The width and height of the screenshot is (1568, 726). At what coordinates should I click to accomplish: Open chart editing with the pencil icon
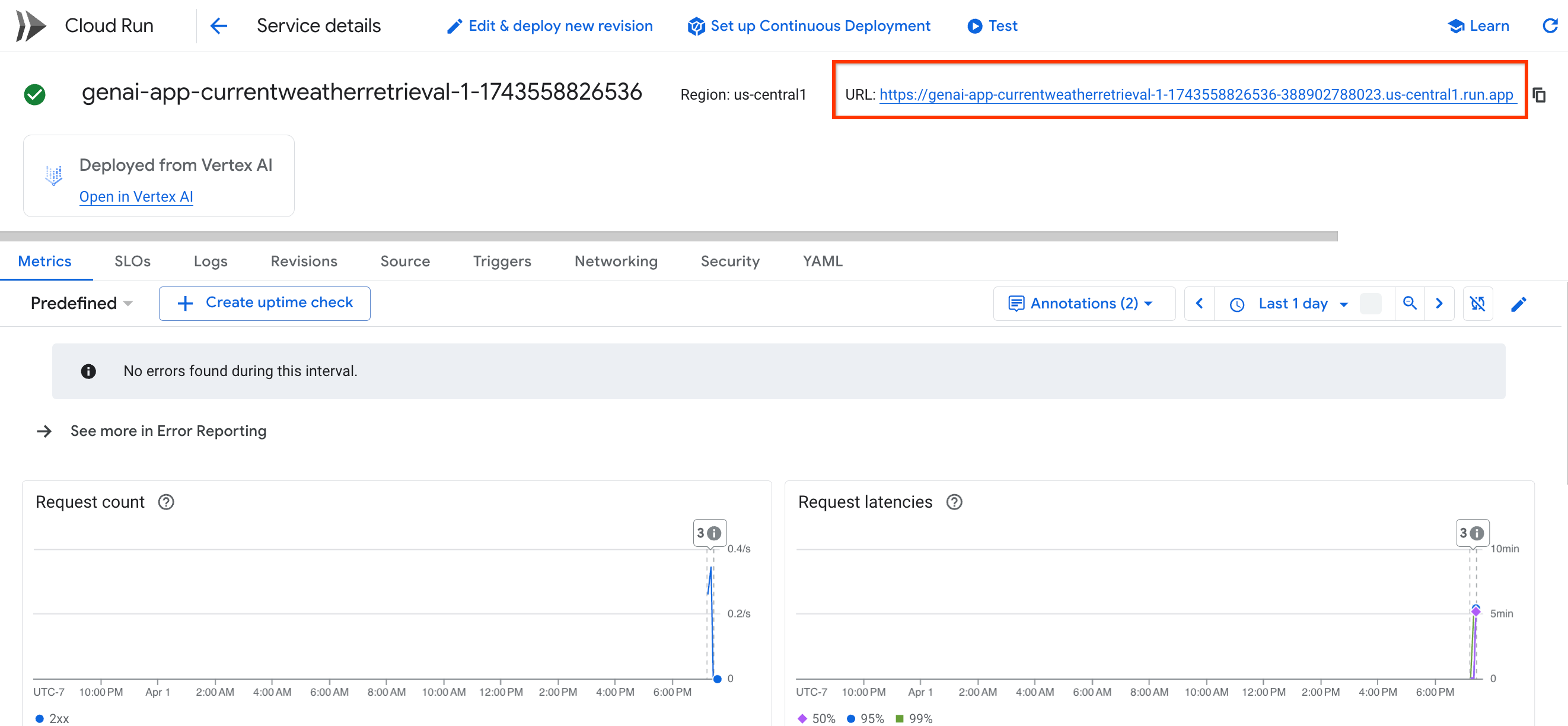coord(1519,303)
